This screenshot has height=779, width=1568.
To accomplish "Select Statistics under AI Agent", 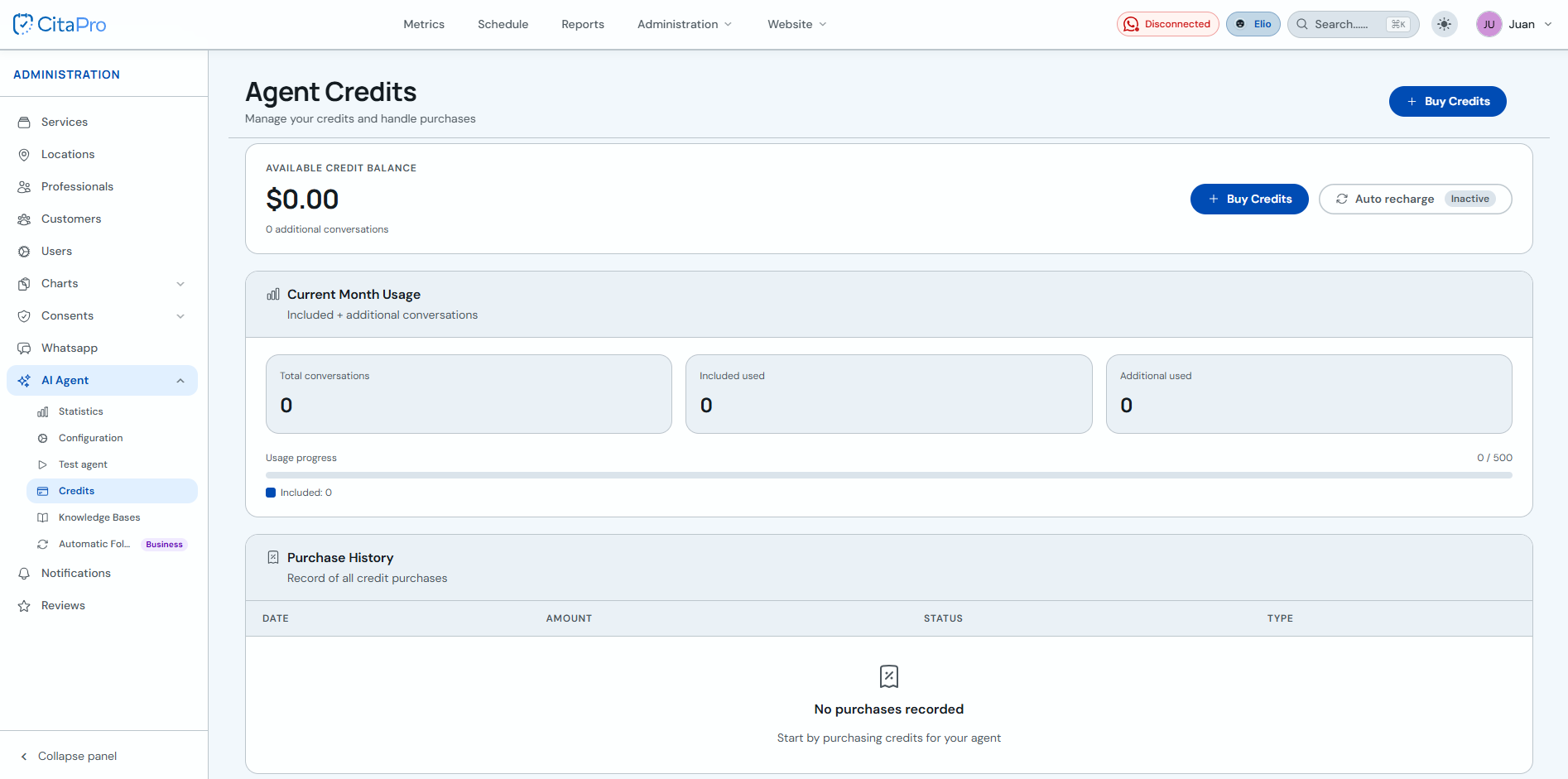I will [x=112, y=411].
